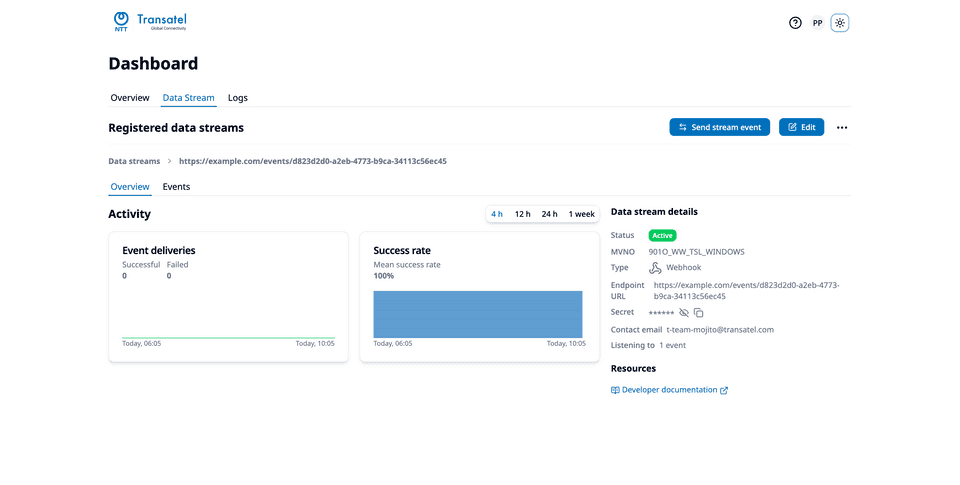Click the Send stream event button
Viewport: 960px width, 485px height.
pos(719,127)
